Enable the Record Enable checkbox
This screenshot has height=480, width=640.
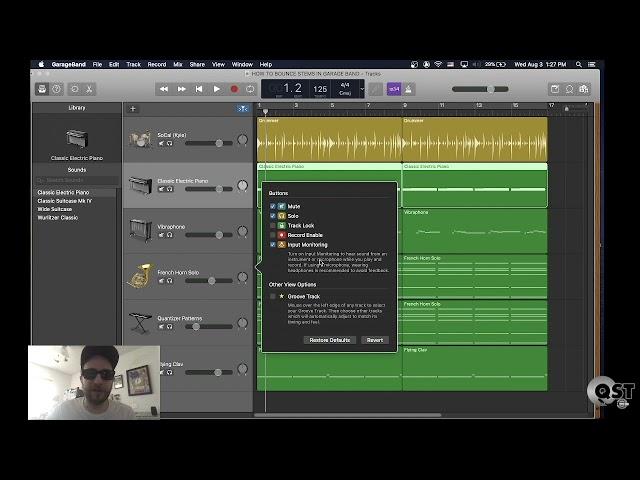[x=273, y=235]
